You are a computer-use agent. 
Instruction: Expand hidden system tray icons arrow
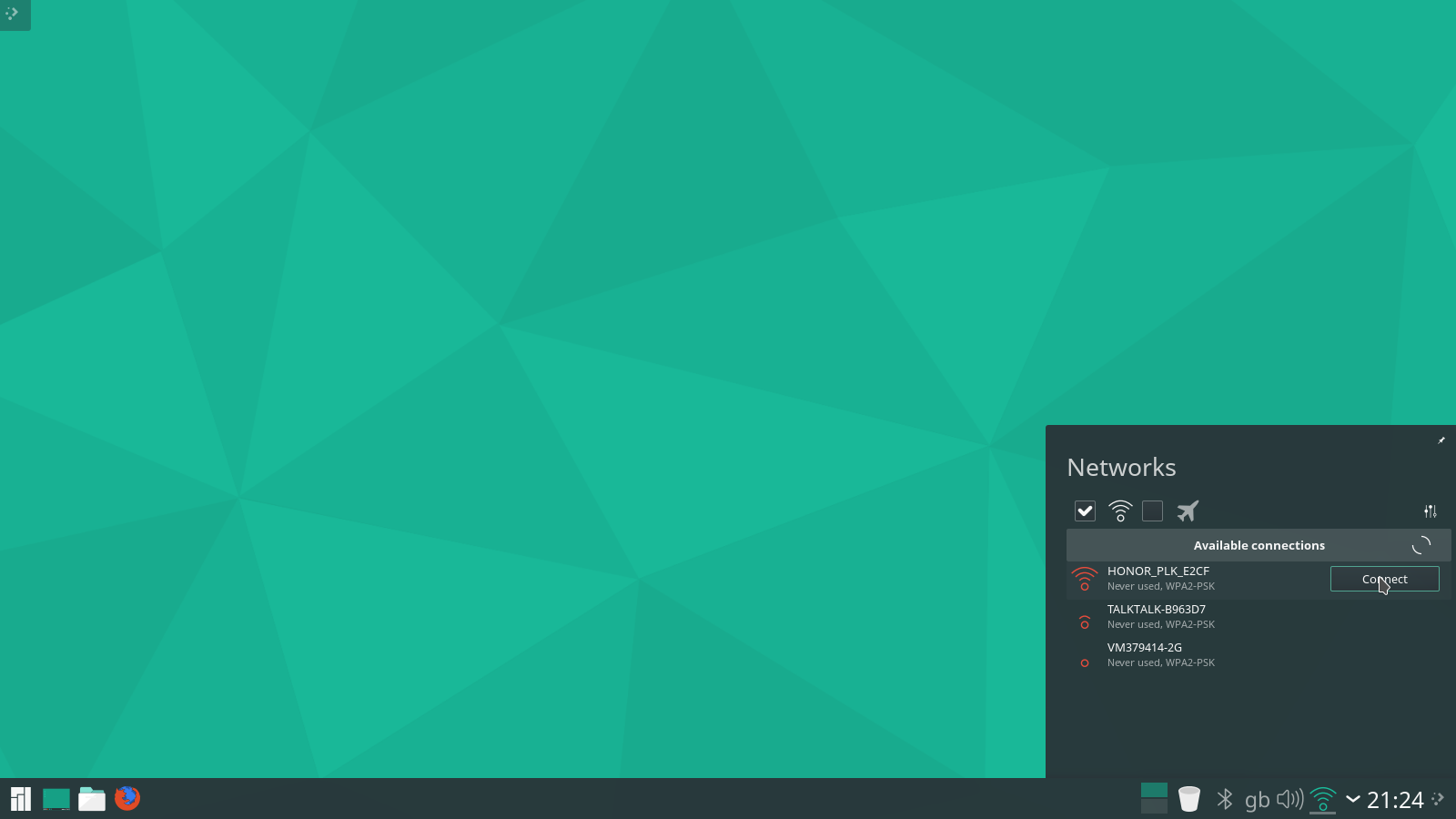[1353, 799]
